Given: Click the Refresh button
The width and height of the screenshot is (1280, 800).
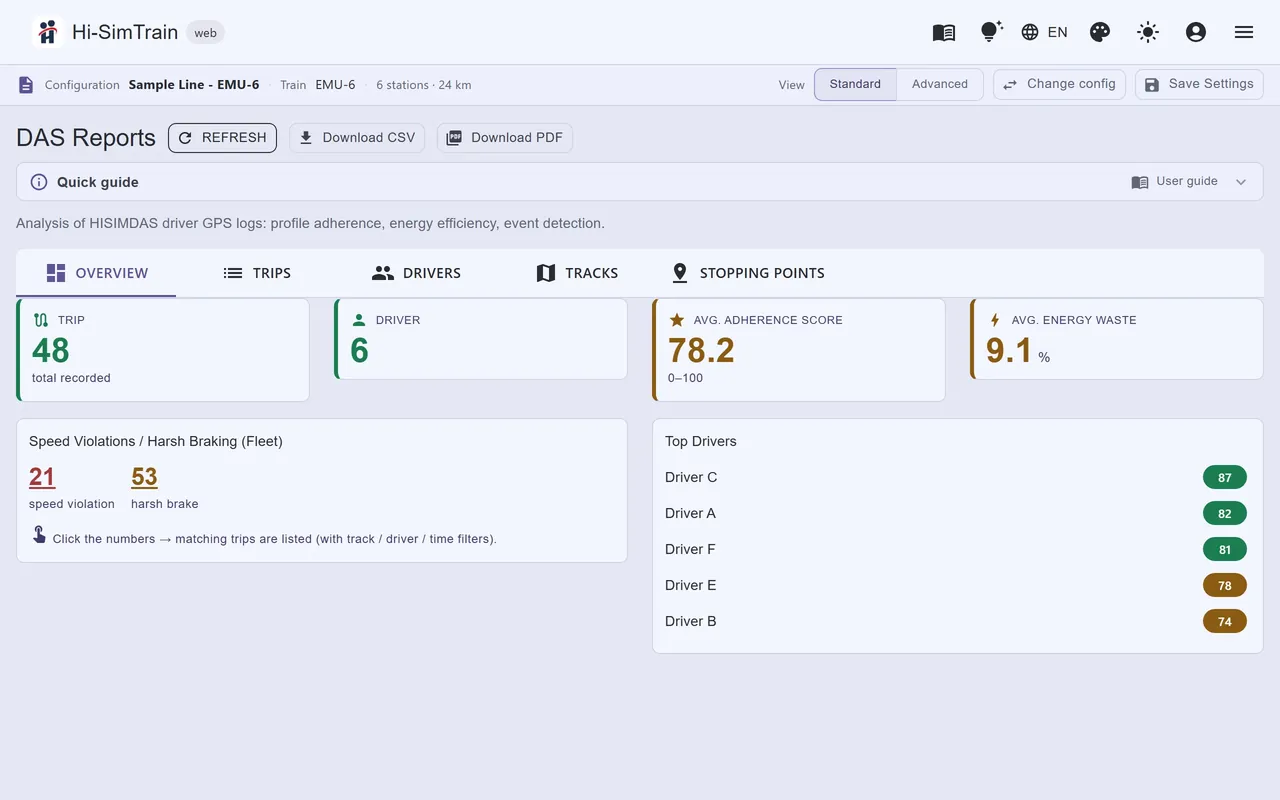Looking at the screenshot, I should pos(222,138).
